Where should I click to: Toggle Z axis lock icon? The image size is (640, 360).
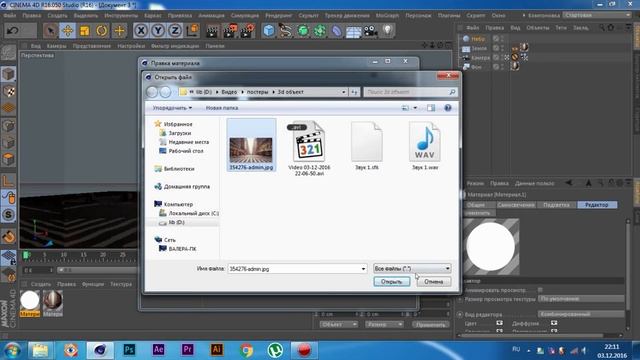pos(175,31)
